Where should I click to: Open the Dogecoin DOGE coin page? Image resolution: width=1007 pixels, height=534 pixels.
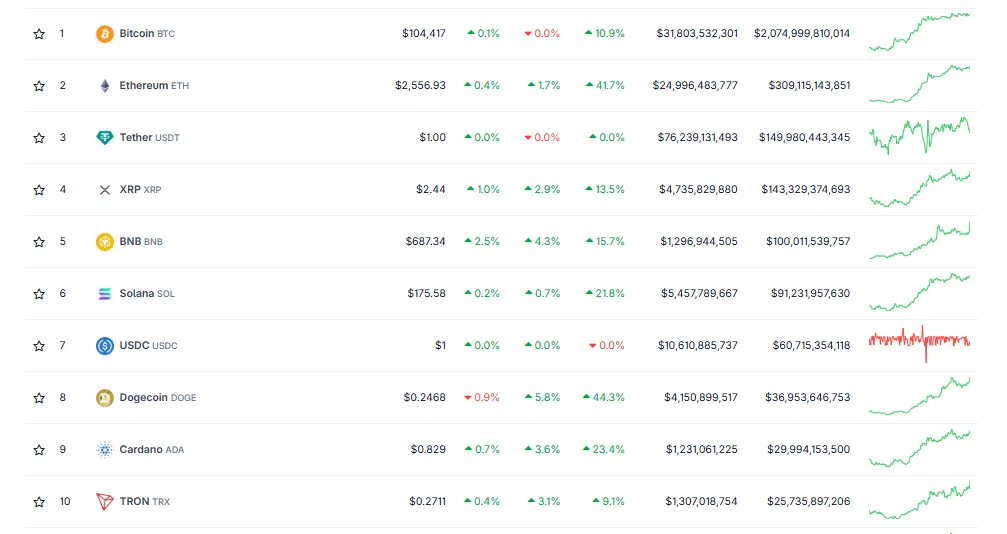[158, 398]
